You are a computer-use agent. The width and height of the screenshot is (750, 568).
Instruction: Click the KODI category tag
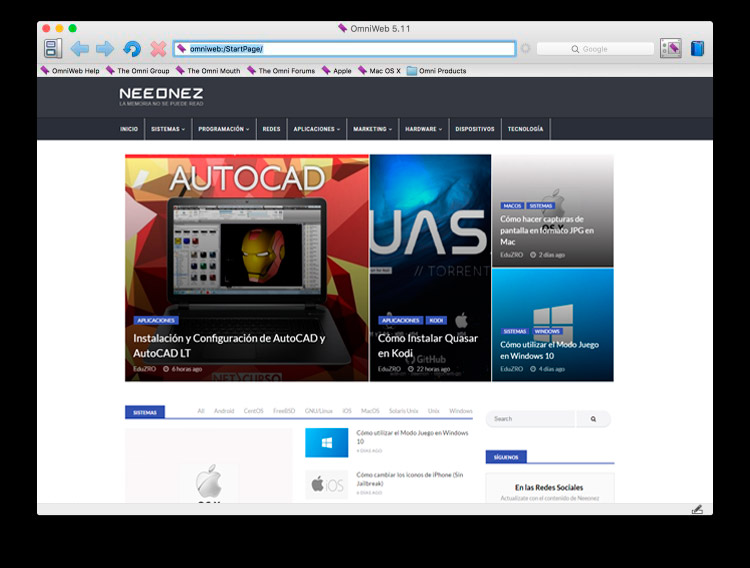436,321
